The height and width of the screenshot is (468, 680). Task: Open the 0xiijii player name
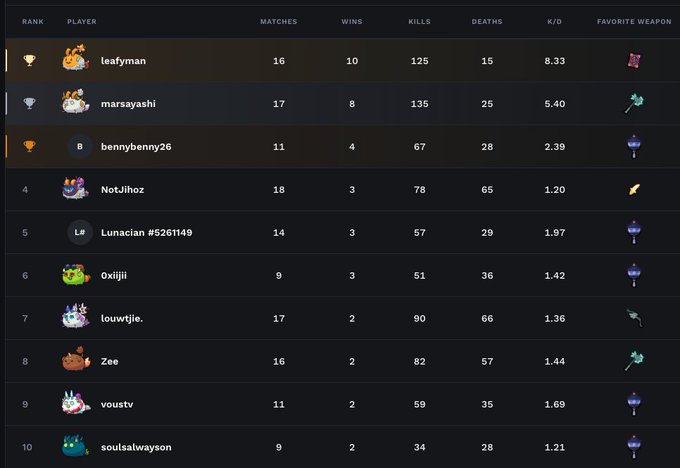(x=114, y=275)
